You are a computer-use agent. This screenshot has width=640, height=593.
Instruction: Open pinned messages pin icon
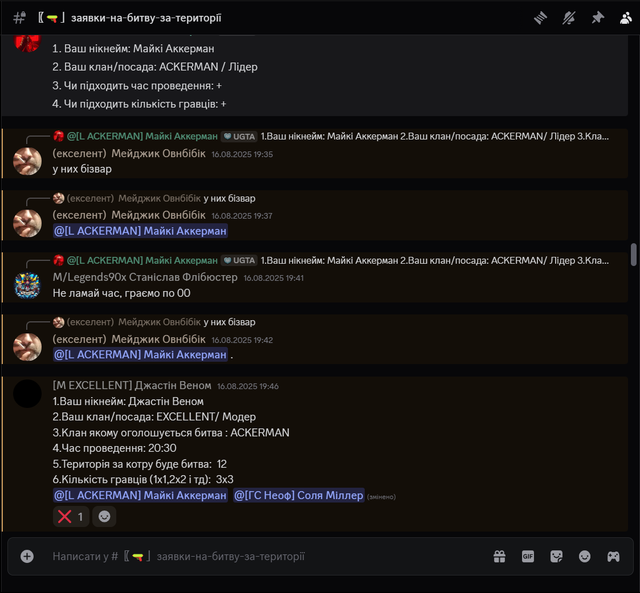(598, 18)
